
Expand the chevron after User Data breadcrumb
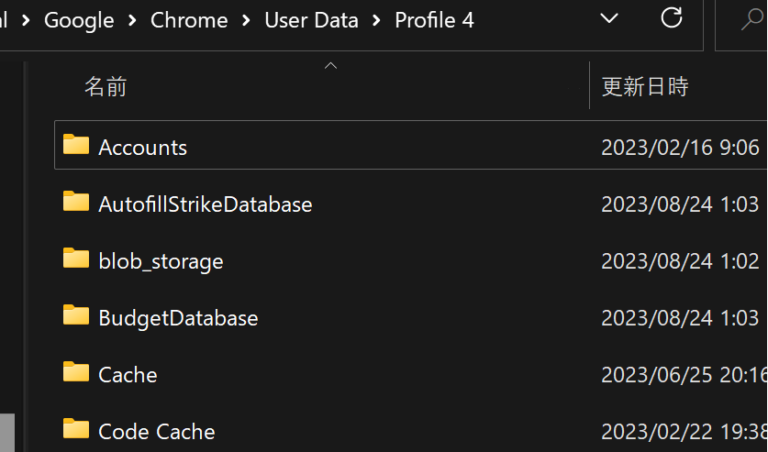(x=377, y=20)
